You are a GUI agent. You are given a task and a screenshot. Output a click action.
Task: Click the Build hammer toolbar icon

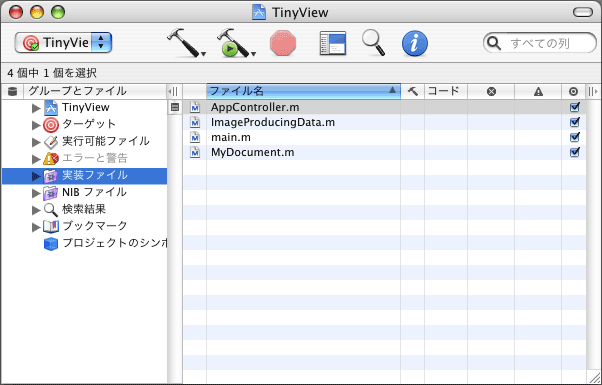pos(183,42)
